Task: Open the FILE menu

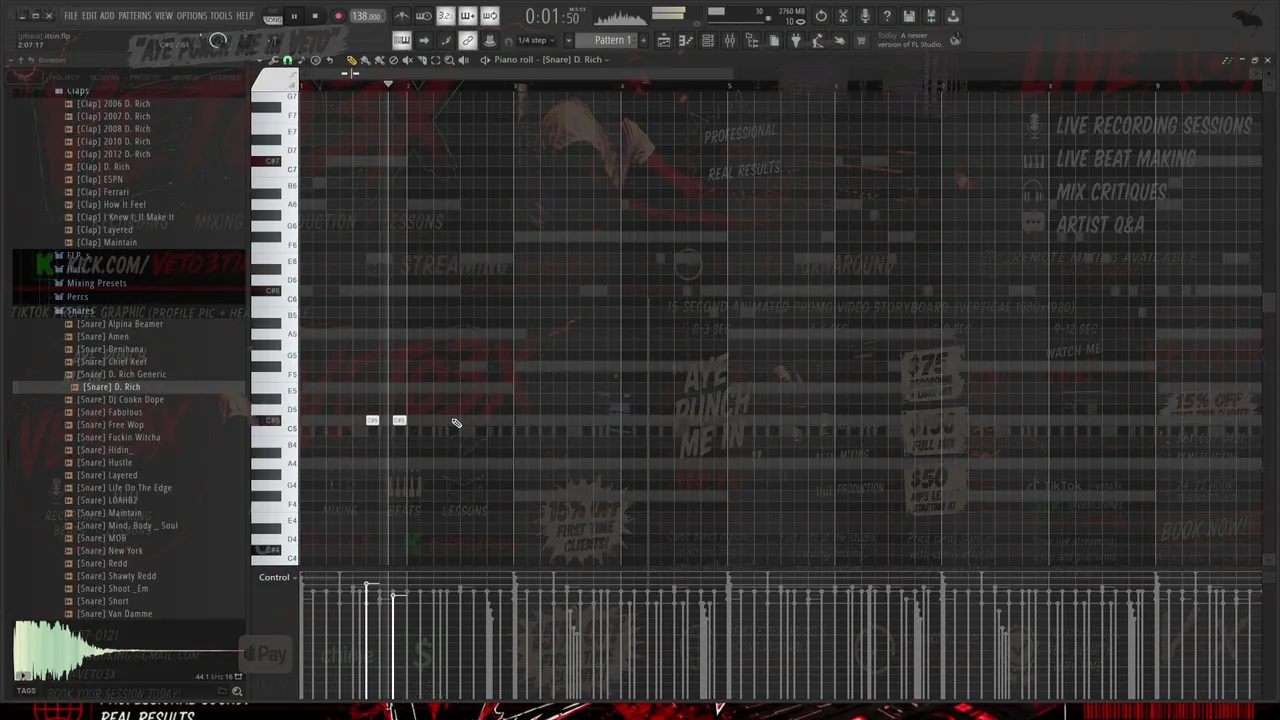Action: pos(71,16)
